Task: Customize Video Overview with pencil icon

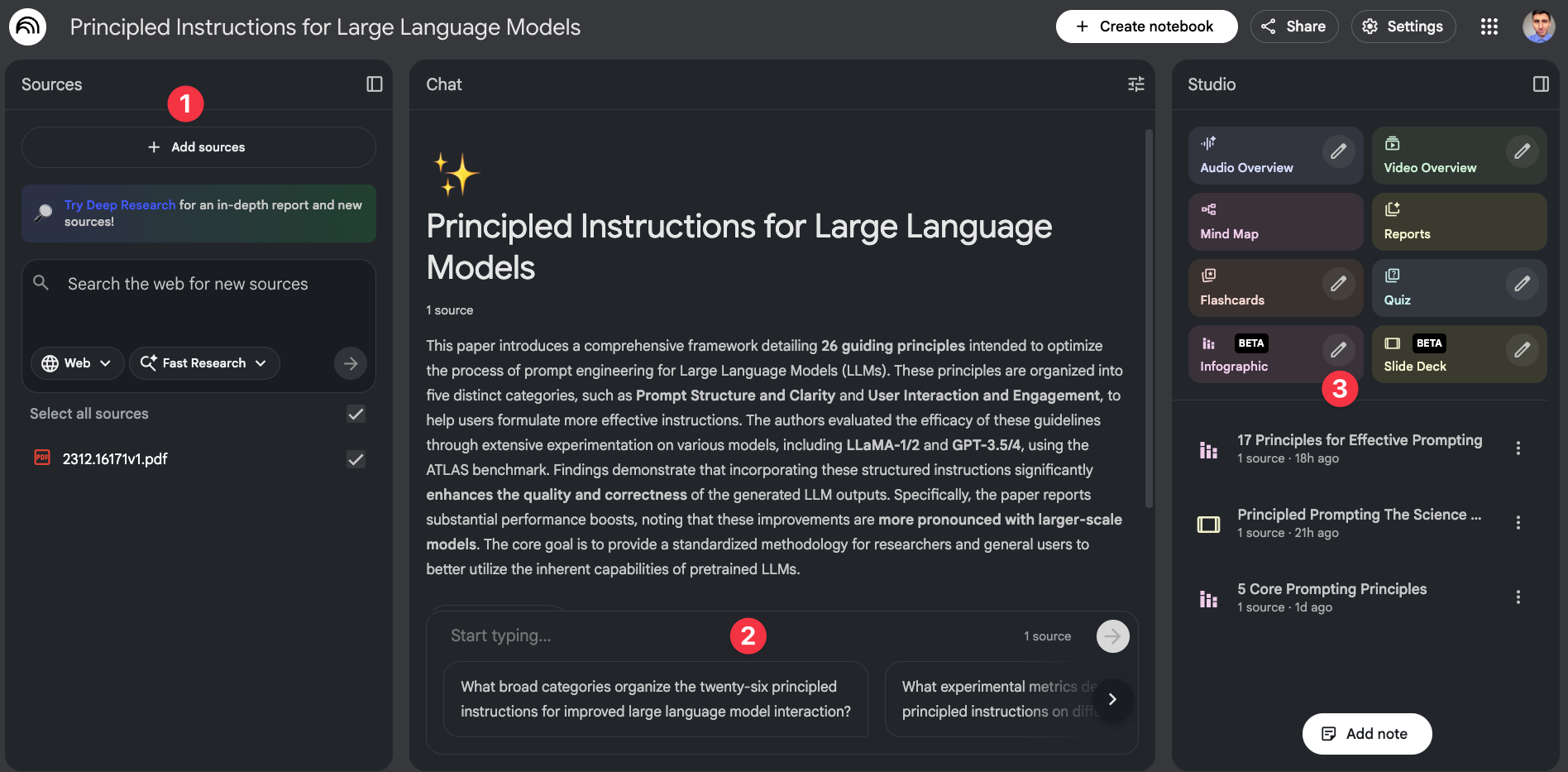Action: pos(1522,151)
